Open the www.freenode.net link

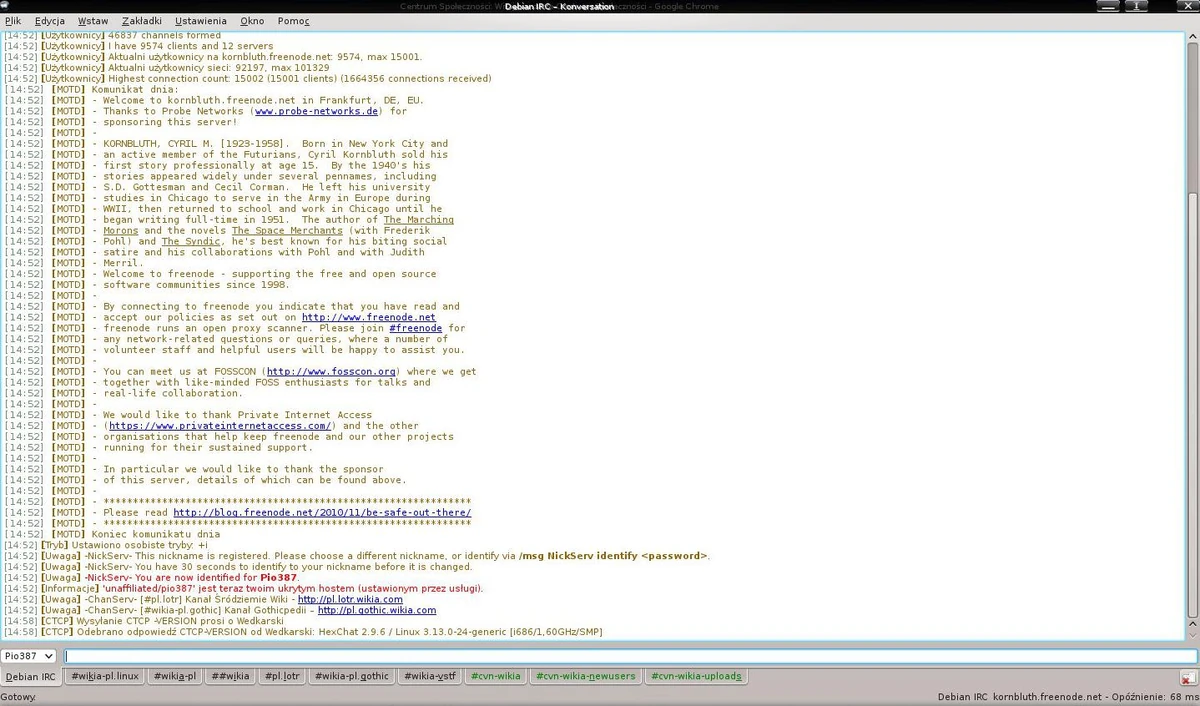pyautogui.click(x=368, y=317)
